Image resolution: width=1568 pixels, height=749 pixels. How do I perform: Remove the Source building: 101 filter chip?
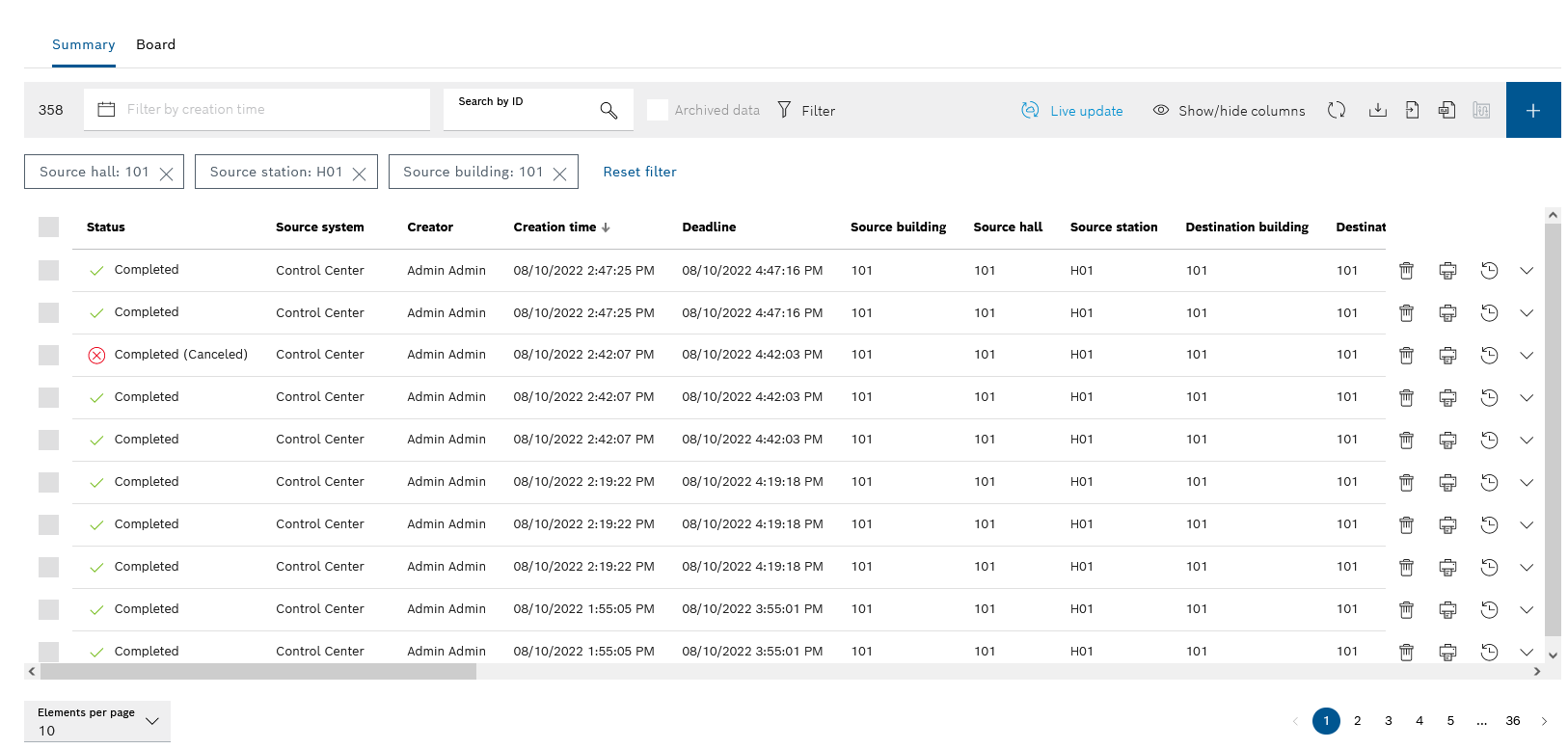(x=559, y=174)
